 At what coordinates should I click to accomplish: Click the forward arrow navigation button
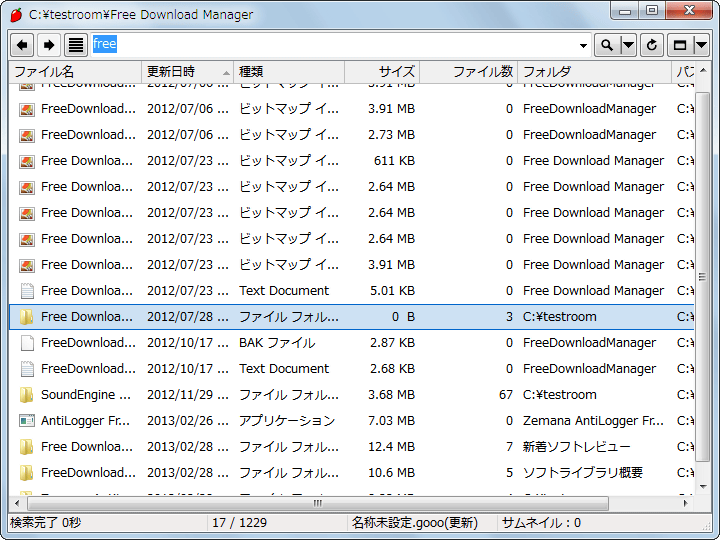(49, 45)
